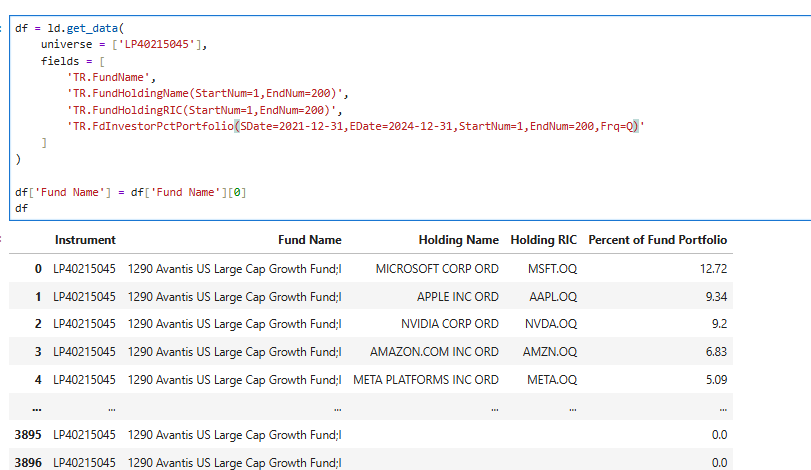This screenshot has height=470, width=811.
Task: Place cursor on TR.FundHoldingName code line
Action: tap(207, 94)
